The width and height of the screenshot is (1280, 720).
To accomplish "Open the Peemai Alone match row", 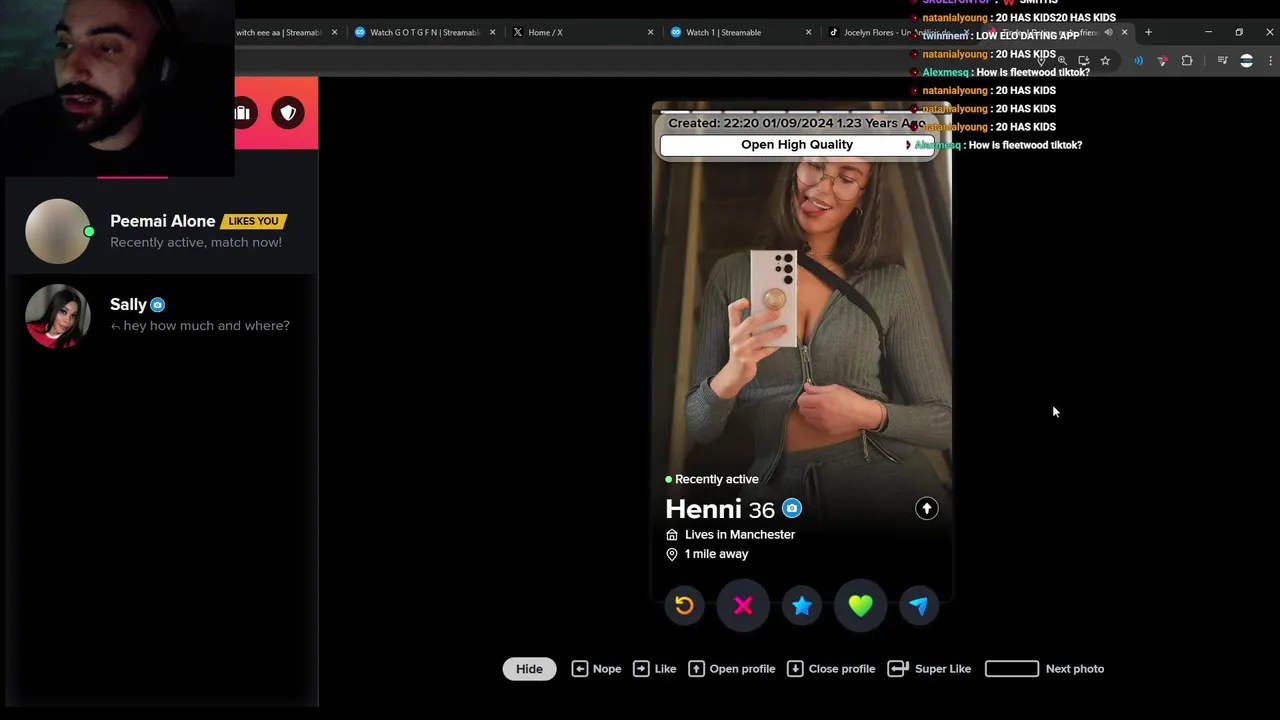I will pyautogui.click(x=162, y=231).
